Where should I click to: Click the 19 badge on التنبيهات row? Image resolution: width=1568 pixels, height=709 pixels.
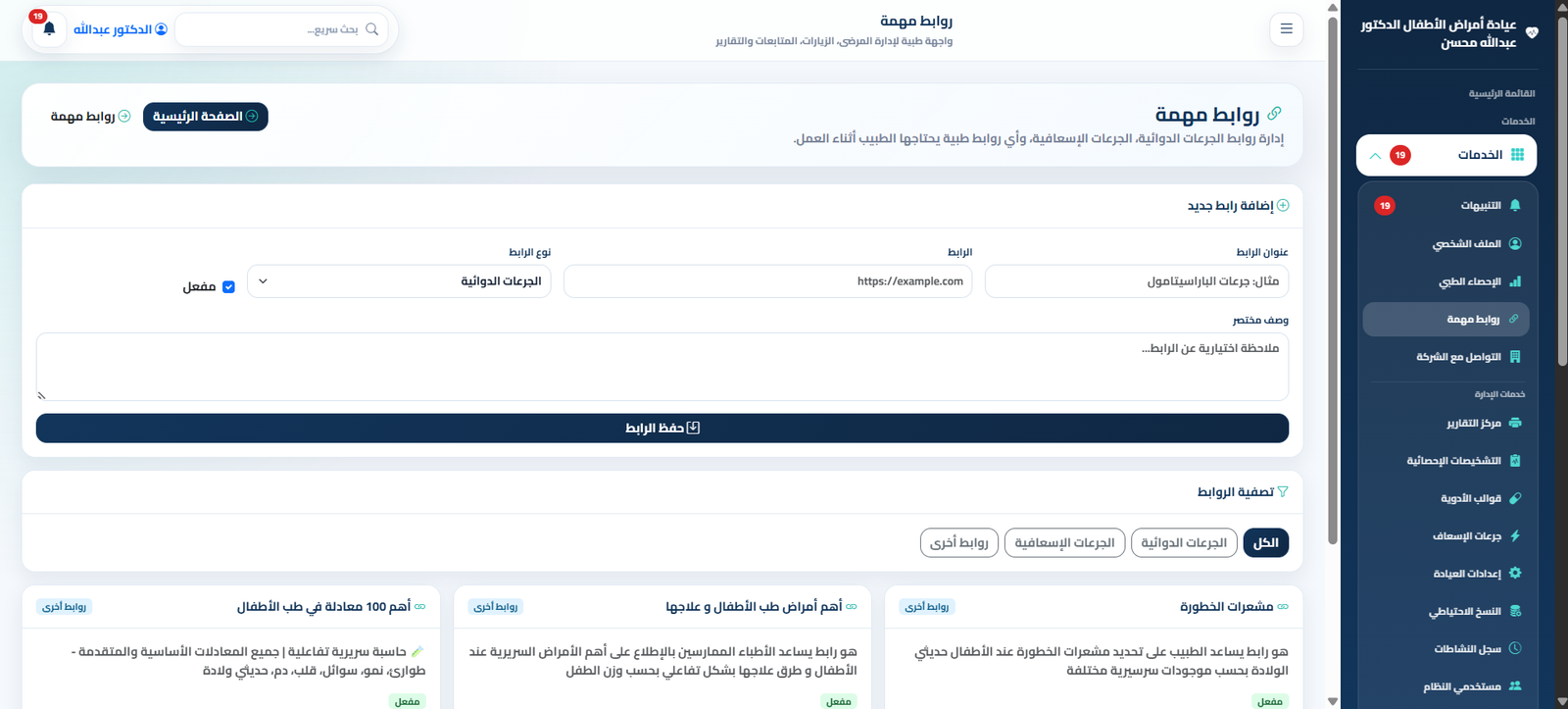pos(1385,206)
